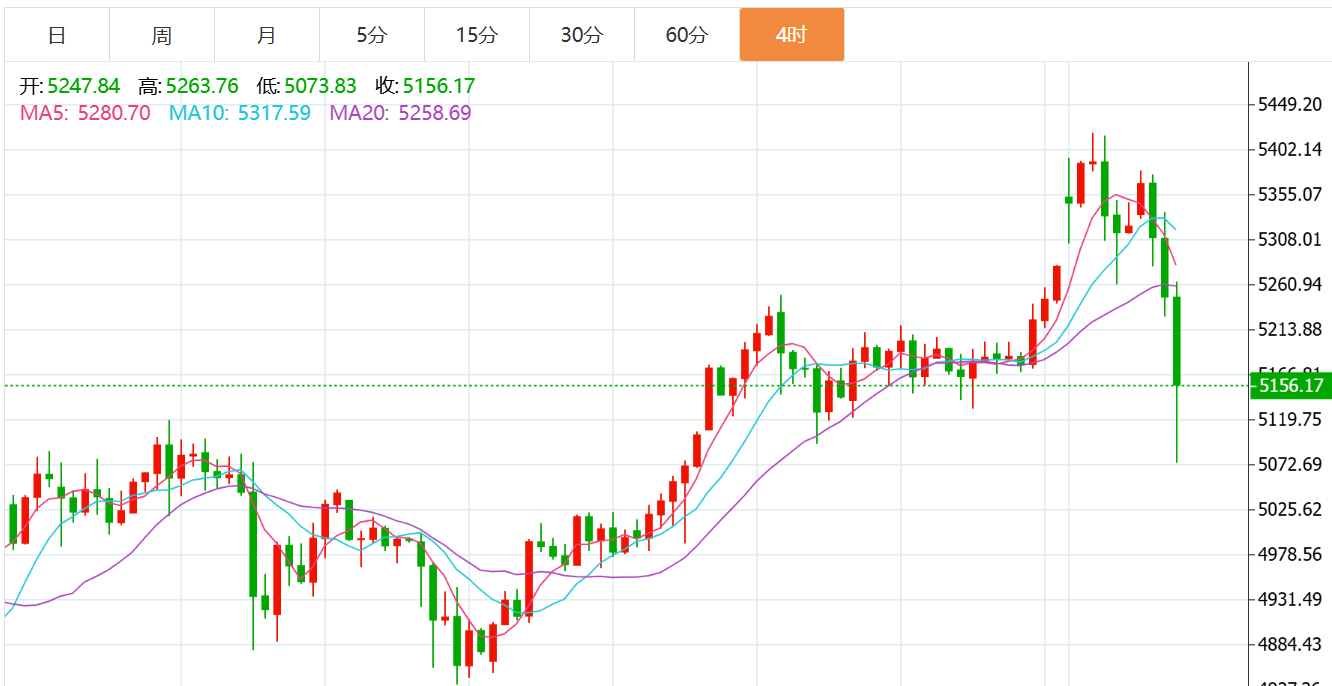Select the 周 weekly timeframe tab
1332x686 pixels.
click(x=162, y=35)
